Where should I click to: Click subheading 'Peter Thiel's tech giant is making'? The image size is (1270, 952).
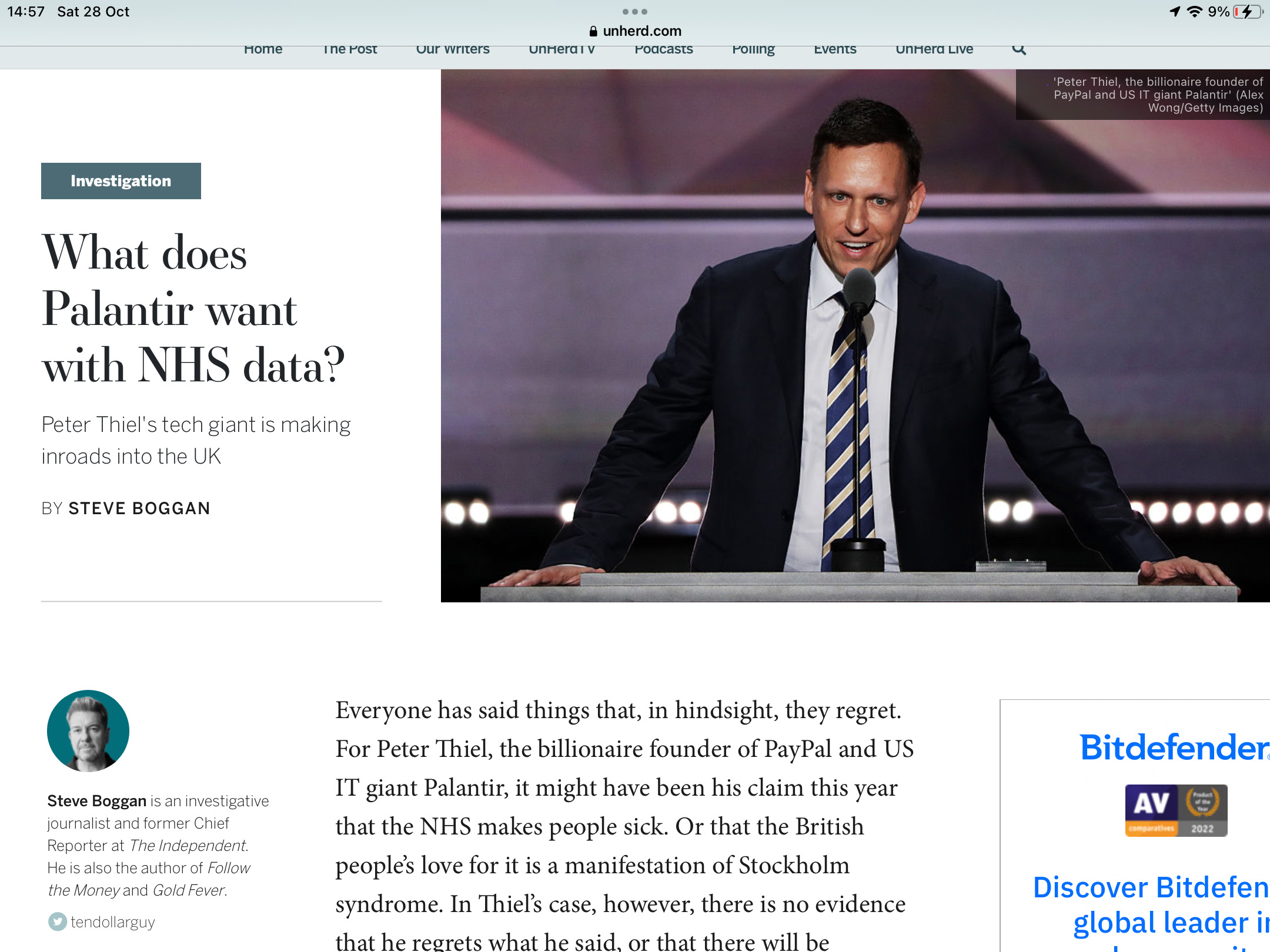coord(196,440)
